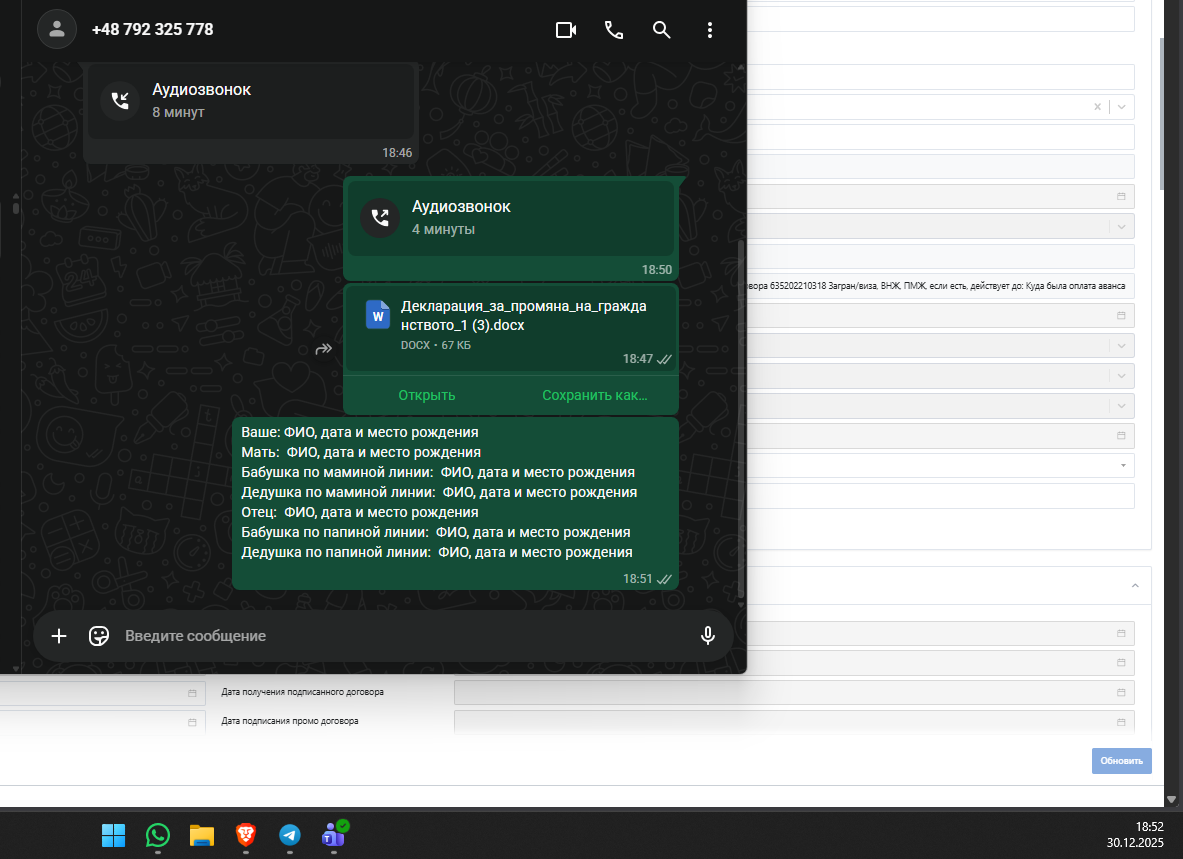
Task: Open the dropdown arrow beside the clear x
Action: (1122, 107)
